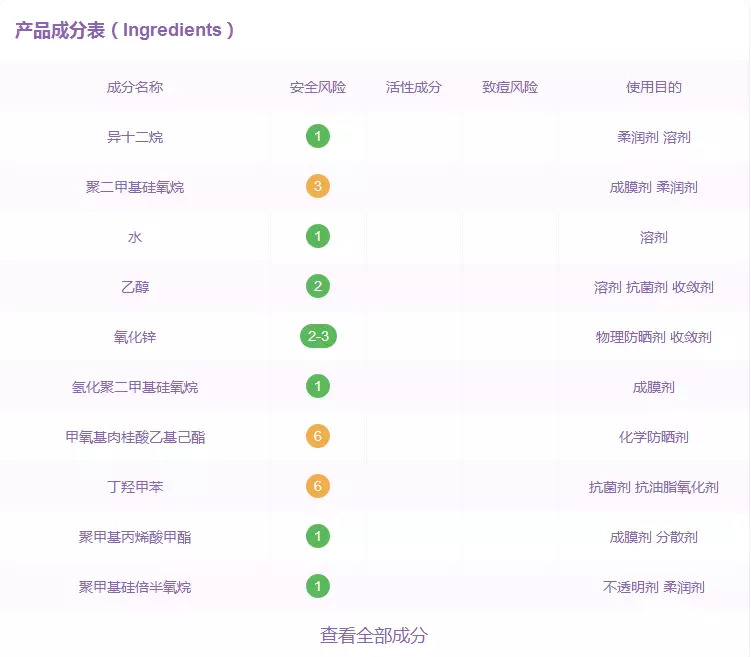Click the 活性成分 column header
The image size is (751, 657).
[x=413, y=87]
